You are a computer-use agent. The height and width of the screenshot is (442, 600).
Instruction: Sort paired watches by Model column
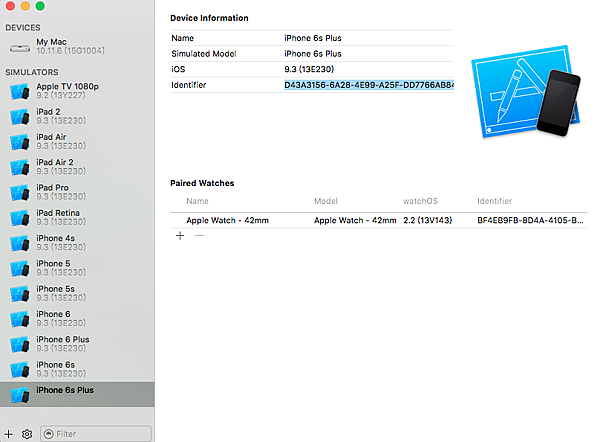[326, 201]
